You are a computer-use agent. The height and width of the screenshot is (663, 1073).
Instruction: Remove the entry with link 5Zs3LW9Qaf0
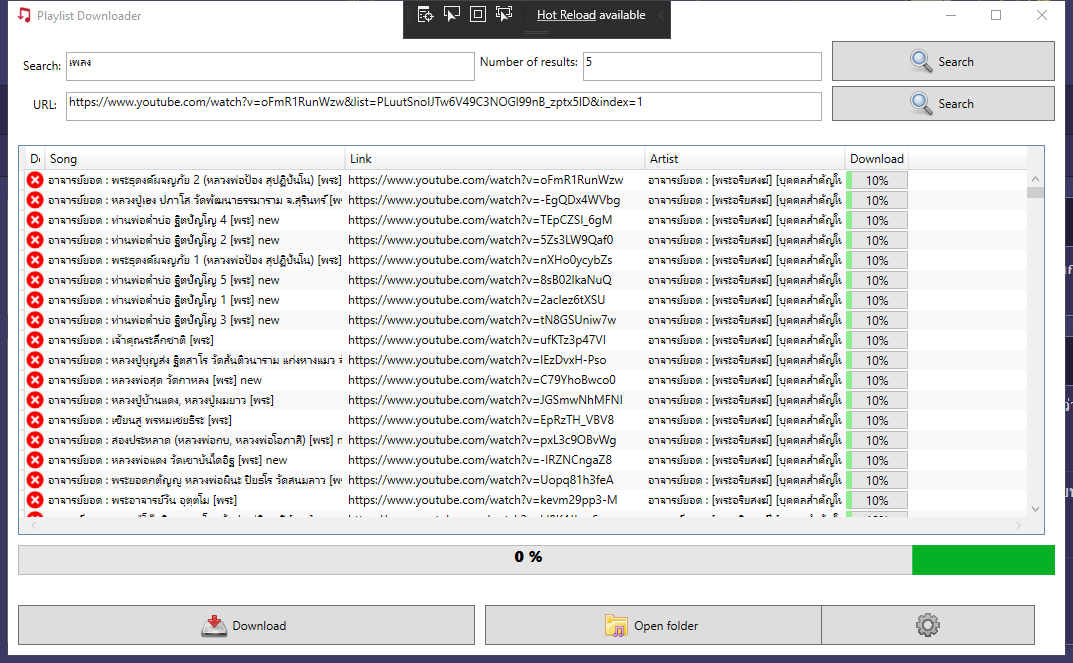[35, 240]
